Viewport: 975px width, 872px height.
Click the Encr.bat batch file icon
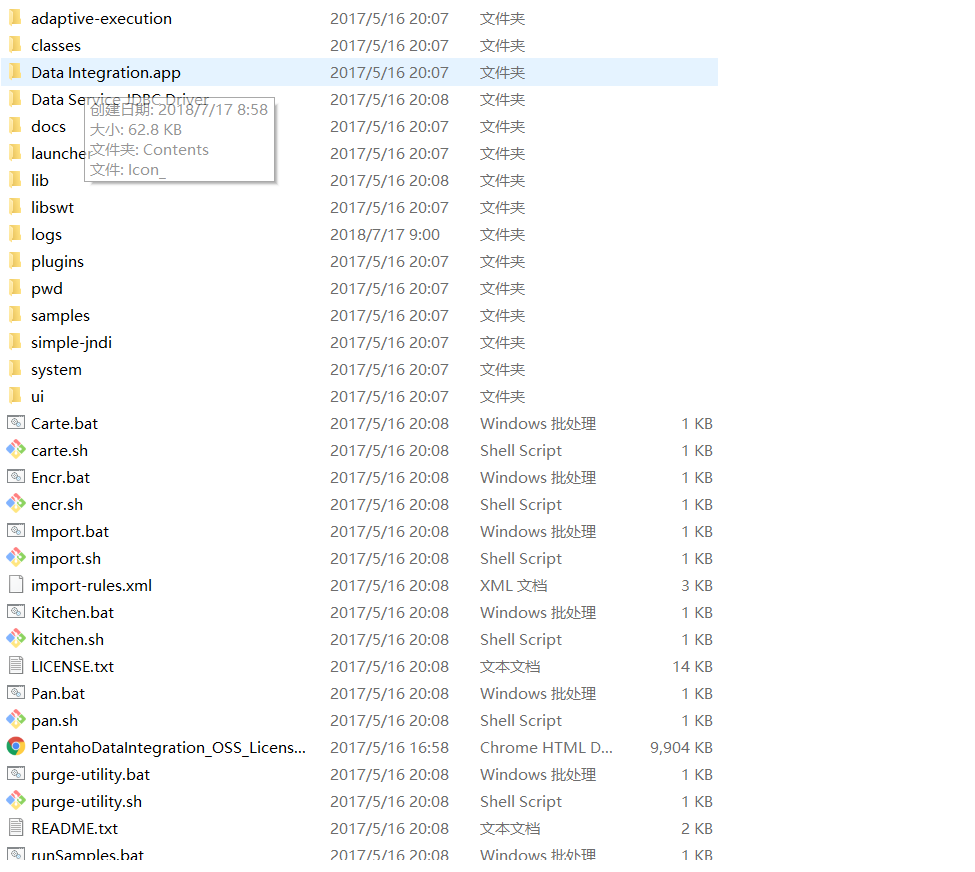(16, 477)
